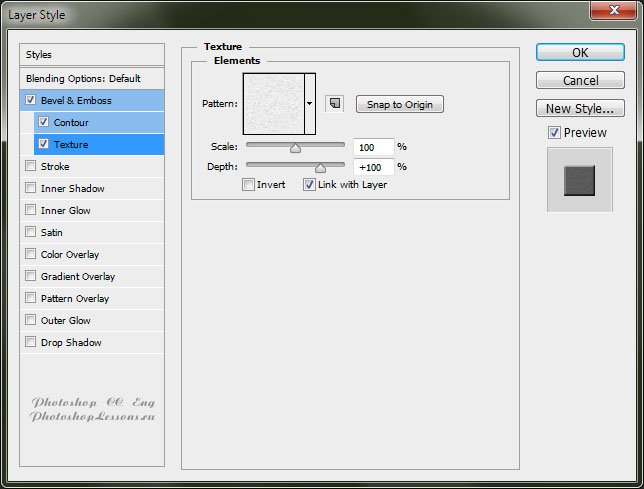This screenshot has width=644, height=489.
Task: Enable the Drop Shadow effect checkbox
Action: (32, 342)
